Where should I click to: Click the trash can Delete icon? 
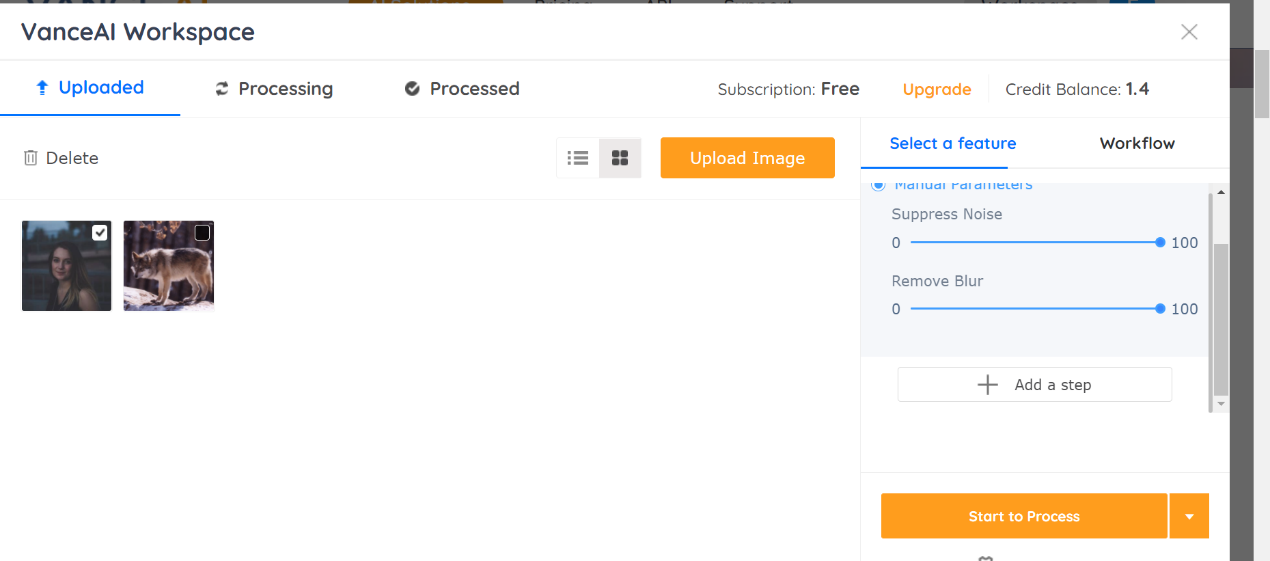[x=31, y=158]
